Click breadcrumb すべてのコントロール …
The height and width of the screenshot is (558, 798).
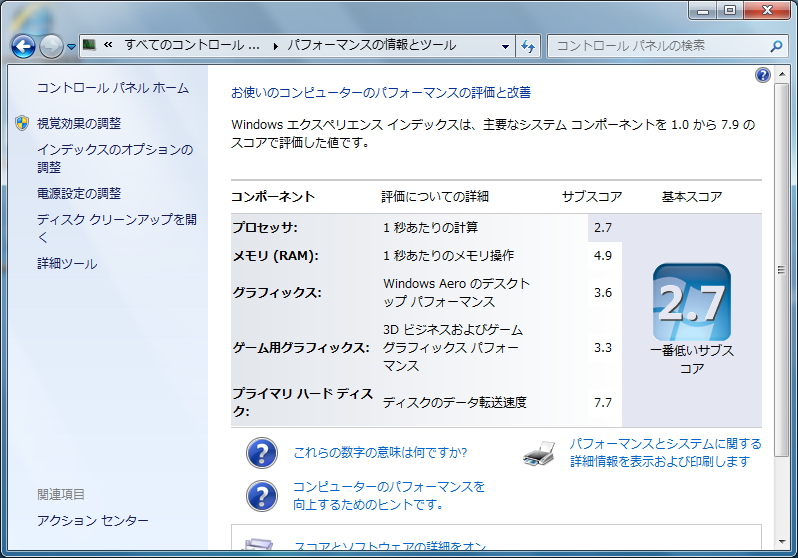(x=192, y=45)
